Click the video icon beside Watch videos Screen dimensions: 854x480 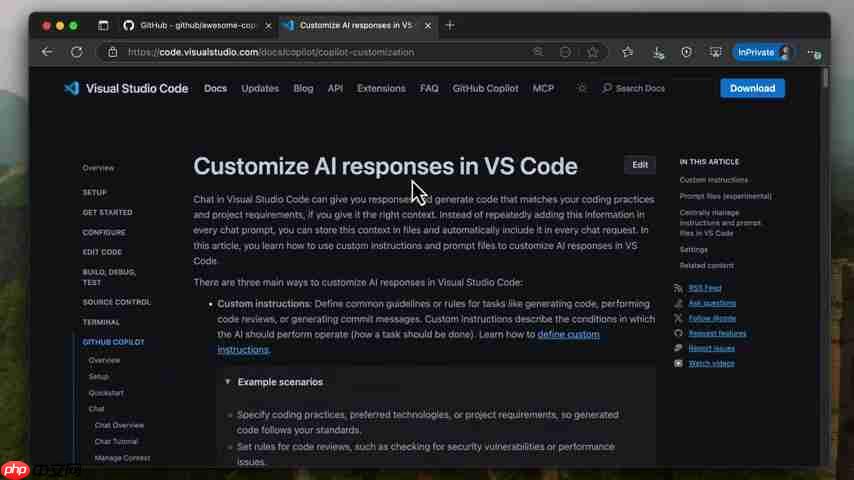point(678,363)
